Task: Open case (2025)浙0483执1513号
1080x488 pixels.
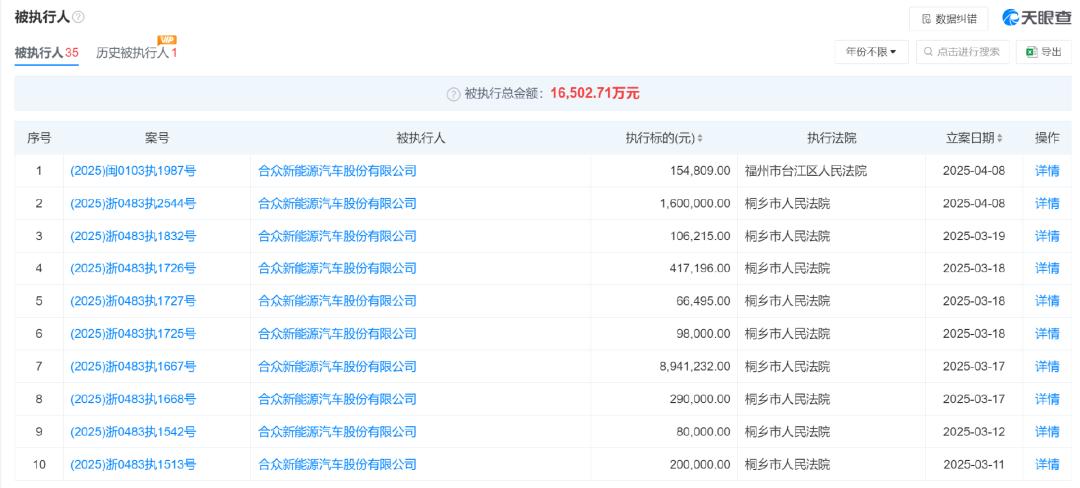Action: (x=133, y=465)
